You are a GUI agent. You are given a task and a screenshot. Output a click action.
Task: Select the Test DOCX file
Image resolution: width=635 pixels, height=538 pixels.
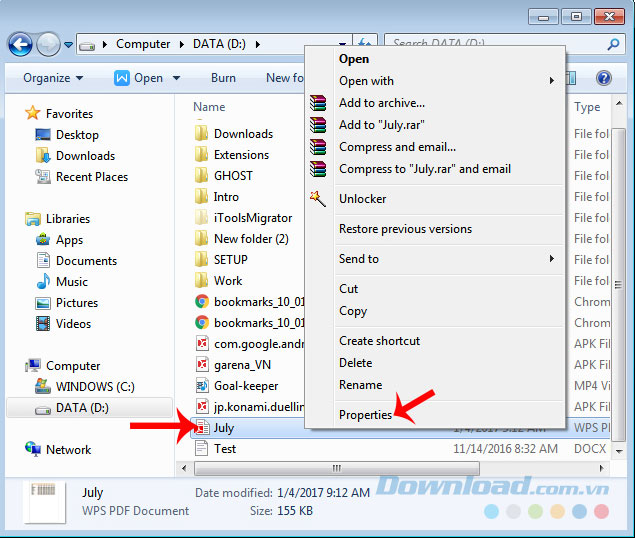click(225, 449)
